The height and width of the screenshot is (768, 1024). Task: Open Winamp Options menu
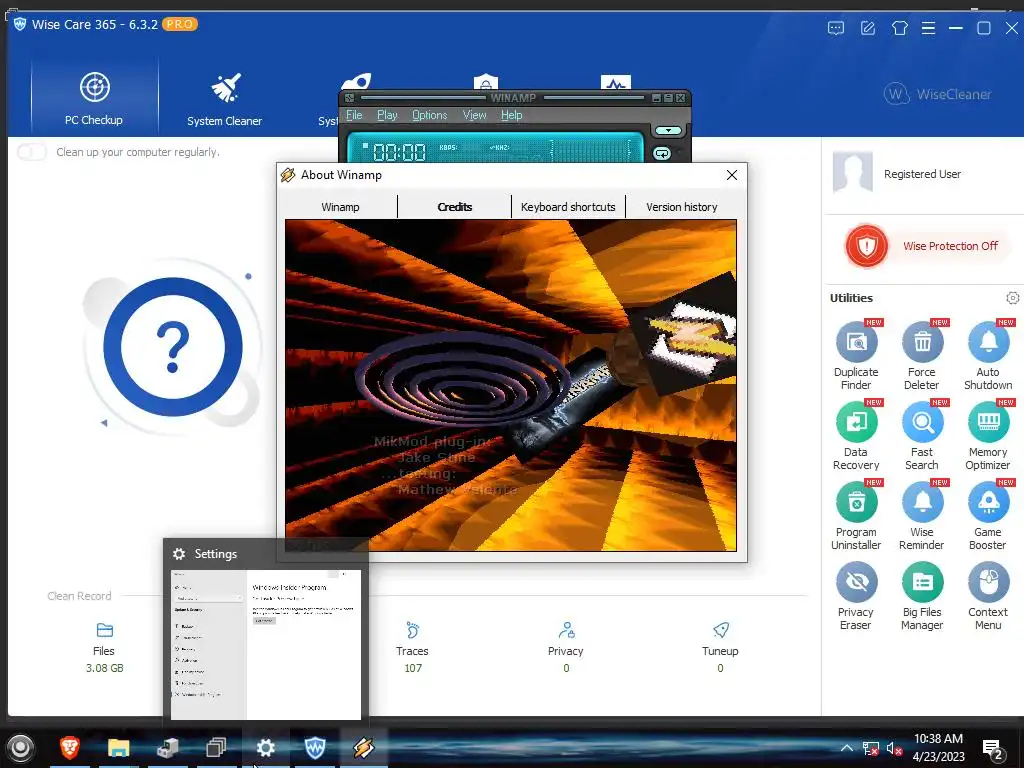pos(430,115)
